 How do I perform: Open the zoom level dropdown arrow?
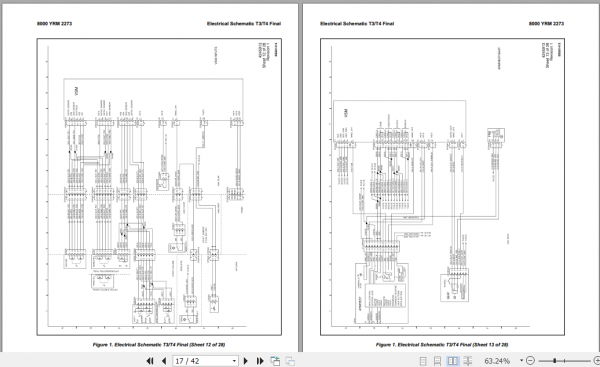click(x=521, y=360)
